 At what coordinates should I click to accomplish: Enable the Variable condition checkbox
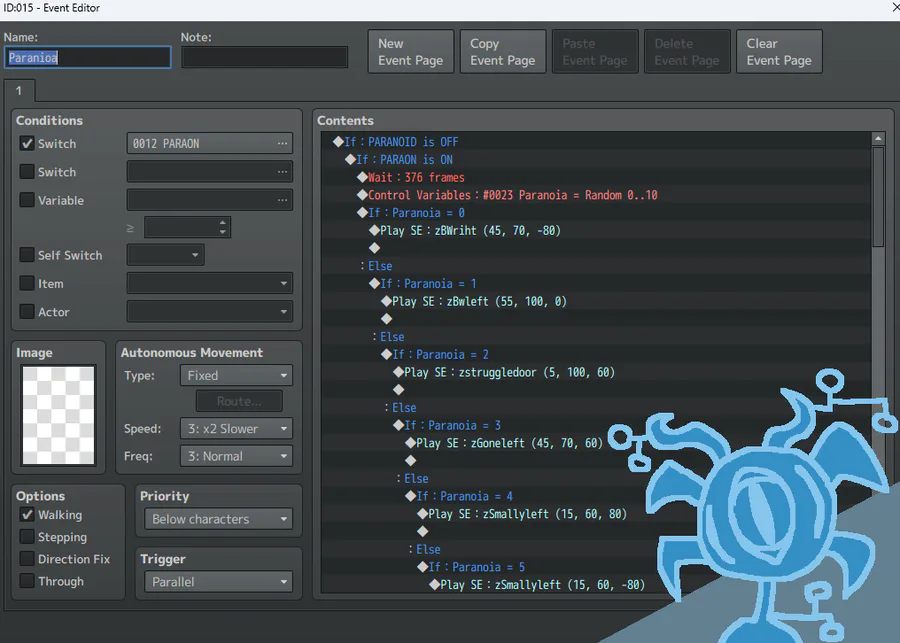(x=27, y=200)
